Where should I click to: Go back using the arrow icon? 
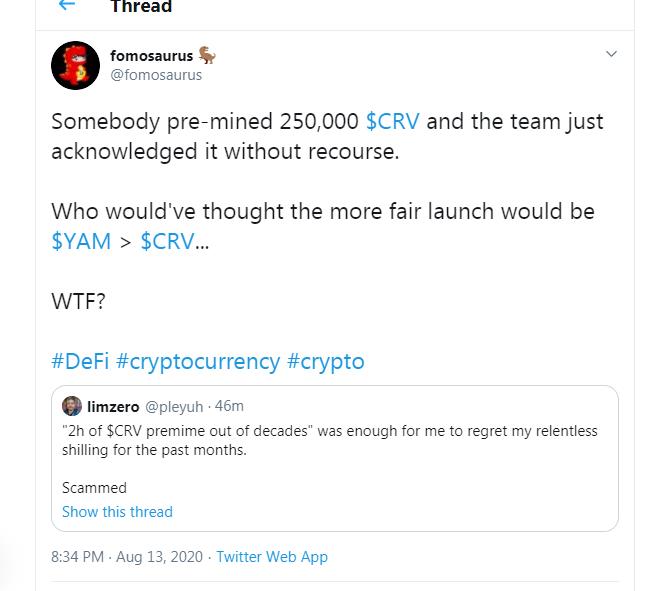pos(67,5)
